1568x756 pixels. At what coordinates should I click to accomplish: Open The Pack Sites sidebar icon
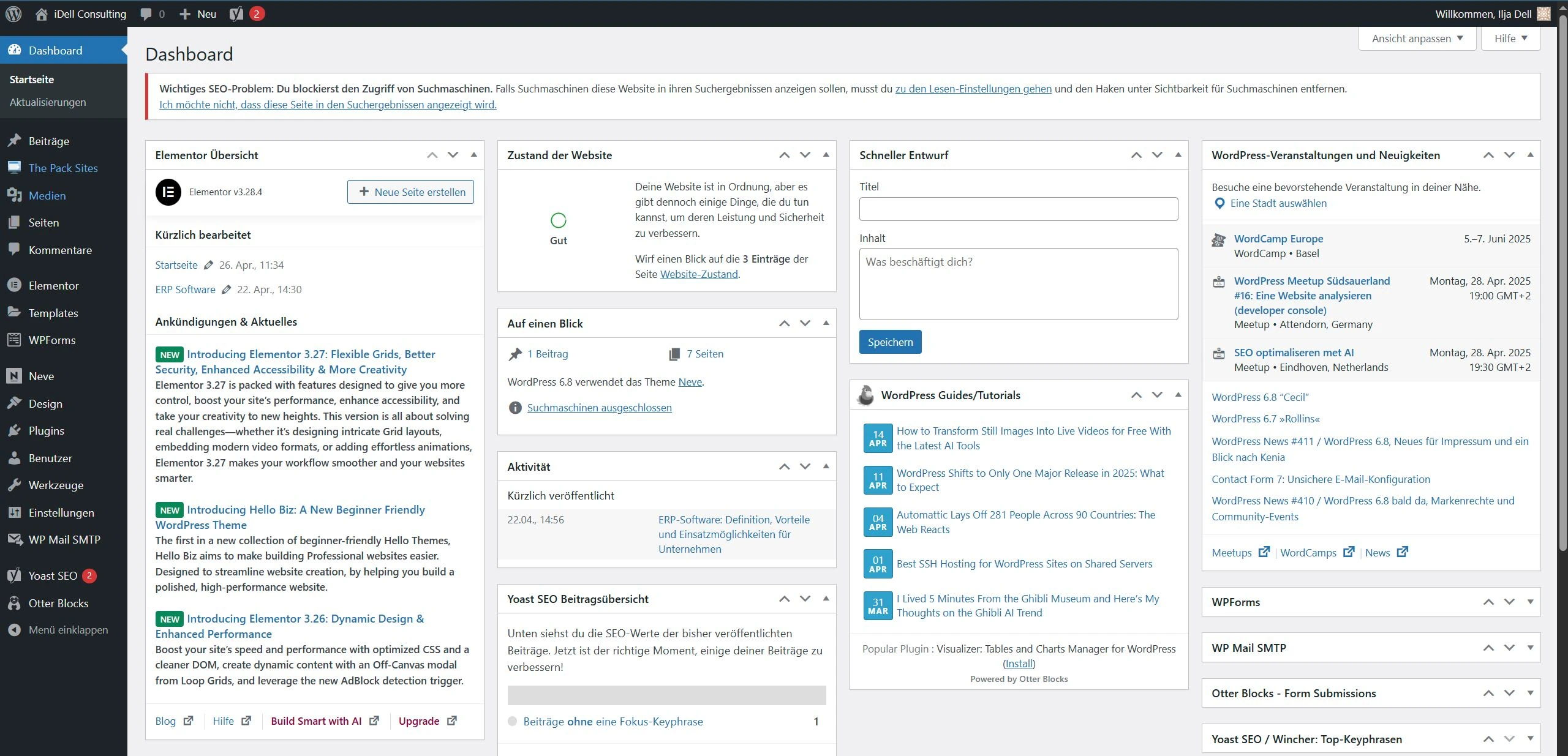14,168
